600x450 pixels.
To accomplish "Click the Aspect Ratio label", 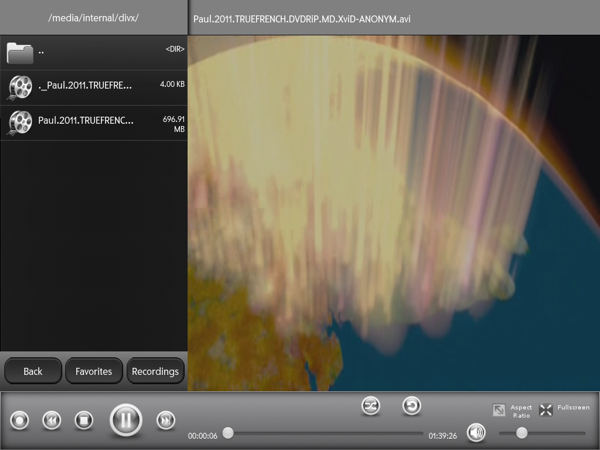I will coord(521,411).
